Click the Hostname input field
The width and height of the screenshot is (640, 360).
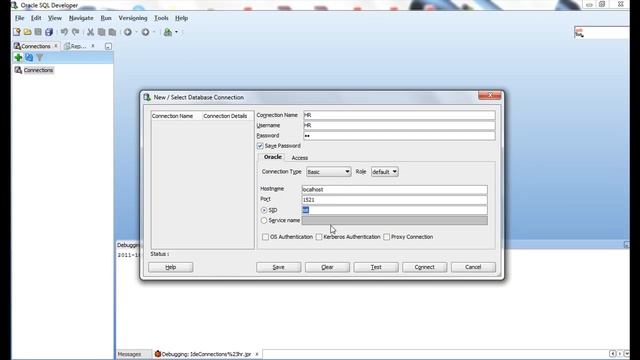[394, 189]
